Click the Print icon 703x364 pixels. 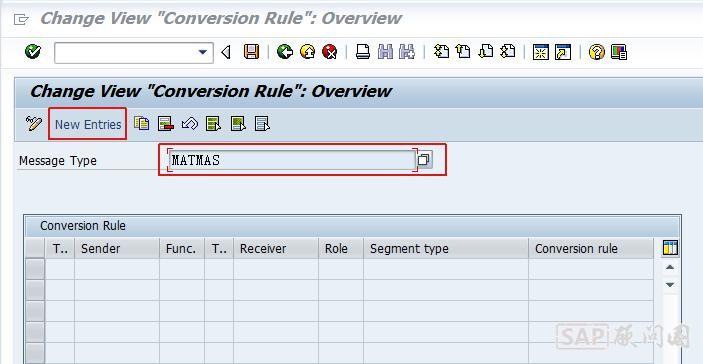point(363,52)
